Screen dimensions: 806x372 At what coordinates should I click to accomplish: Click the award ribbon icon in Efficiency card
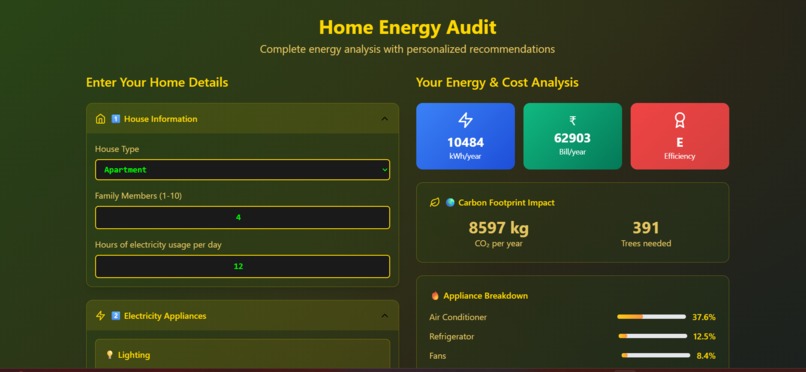(680, 120)
